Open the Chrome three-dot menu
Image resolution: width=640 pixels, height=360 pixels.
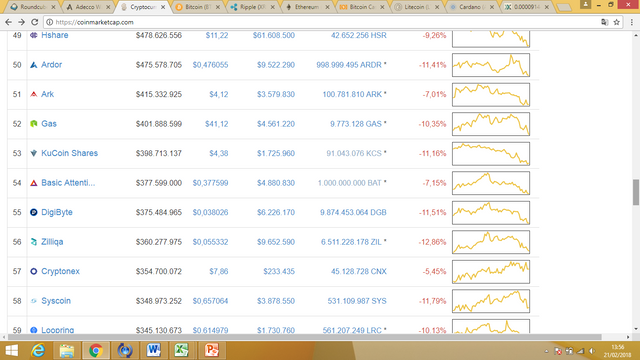click(631, 22)
